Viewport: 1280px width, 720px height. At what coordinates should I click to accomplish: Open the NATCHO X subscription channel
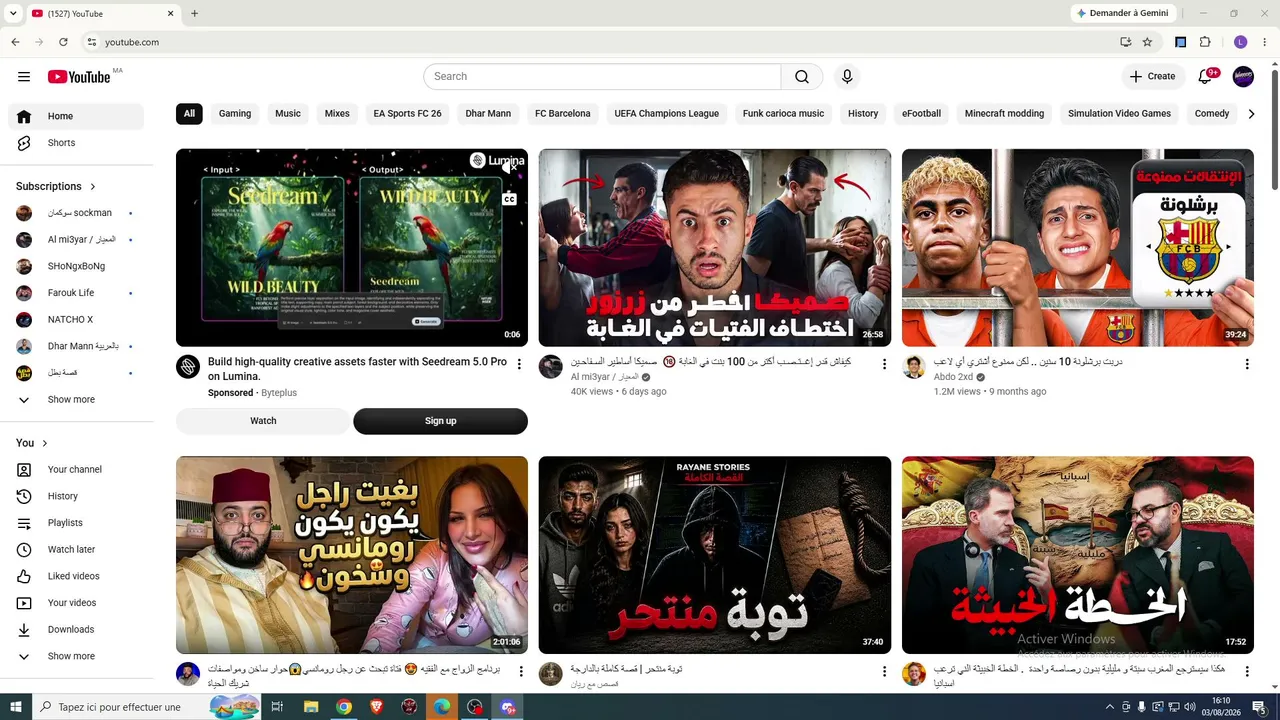[76, 320]
